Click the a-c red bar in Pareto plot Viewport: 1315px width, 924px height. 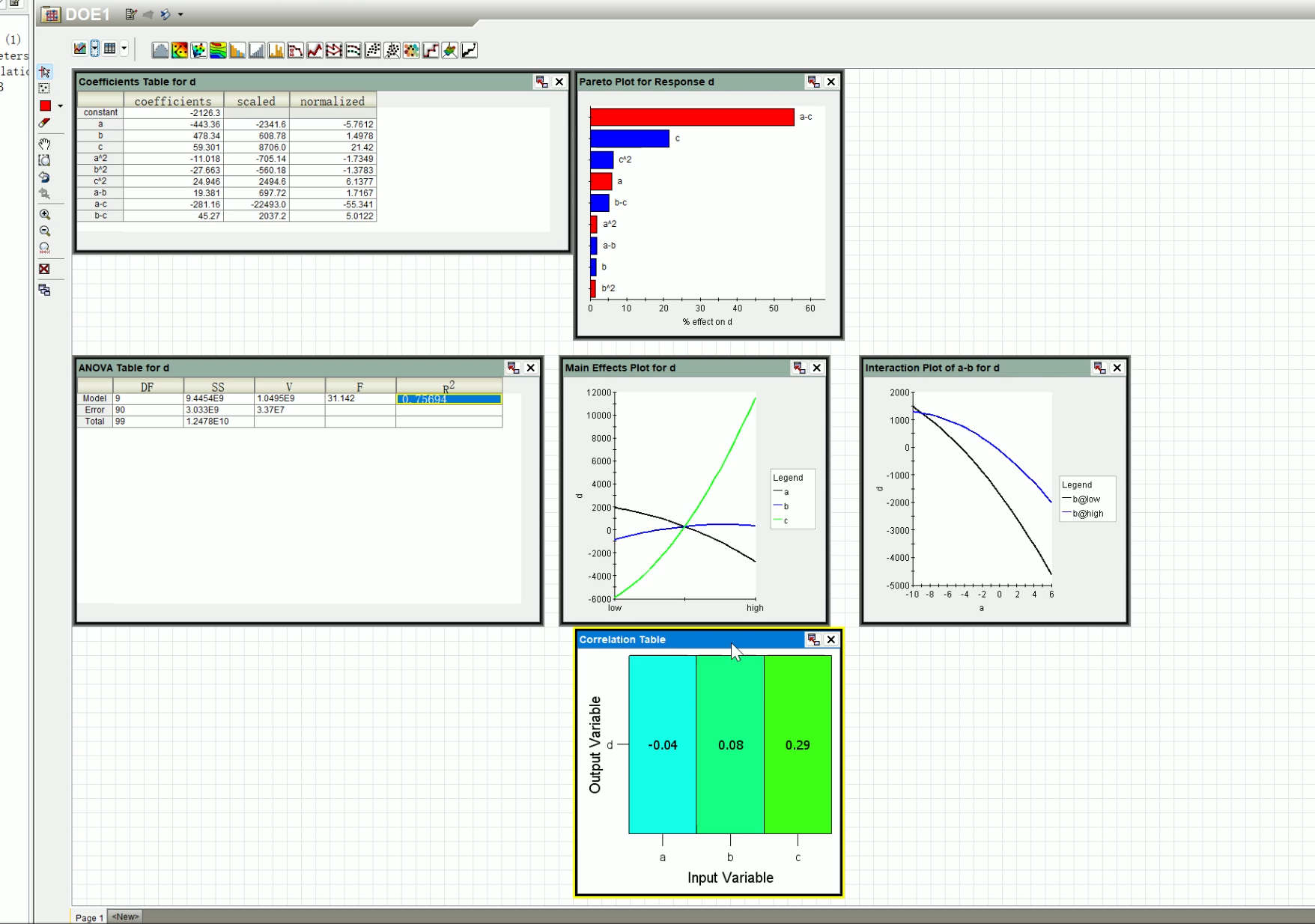[692, 117]
